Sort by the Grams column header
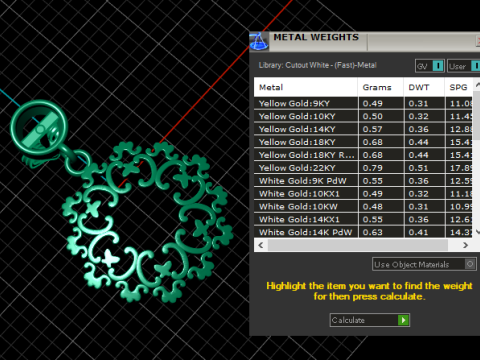The image size is (480, 360). tap(381, 87)
